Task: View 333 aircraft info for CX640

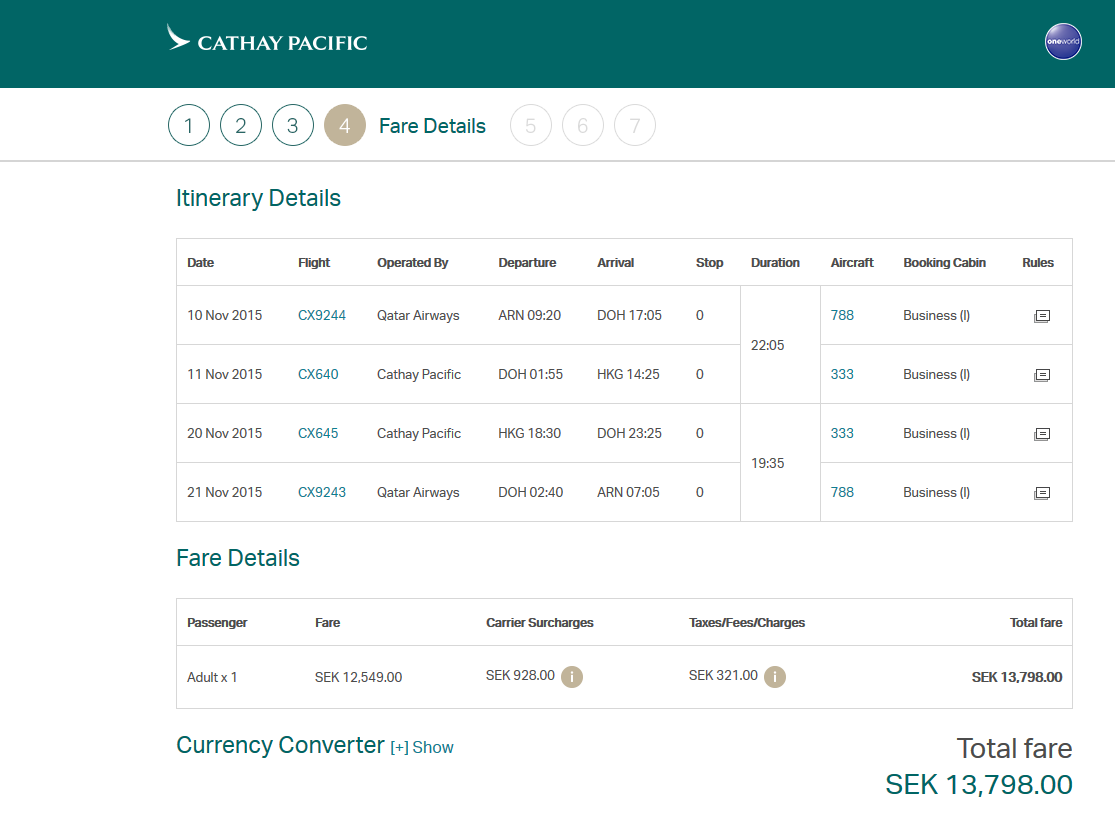Action: (842, 374)
